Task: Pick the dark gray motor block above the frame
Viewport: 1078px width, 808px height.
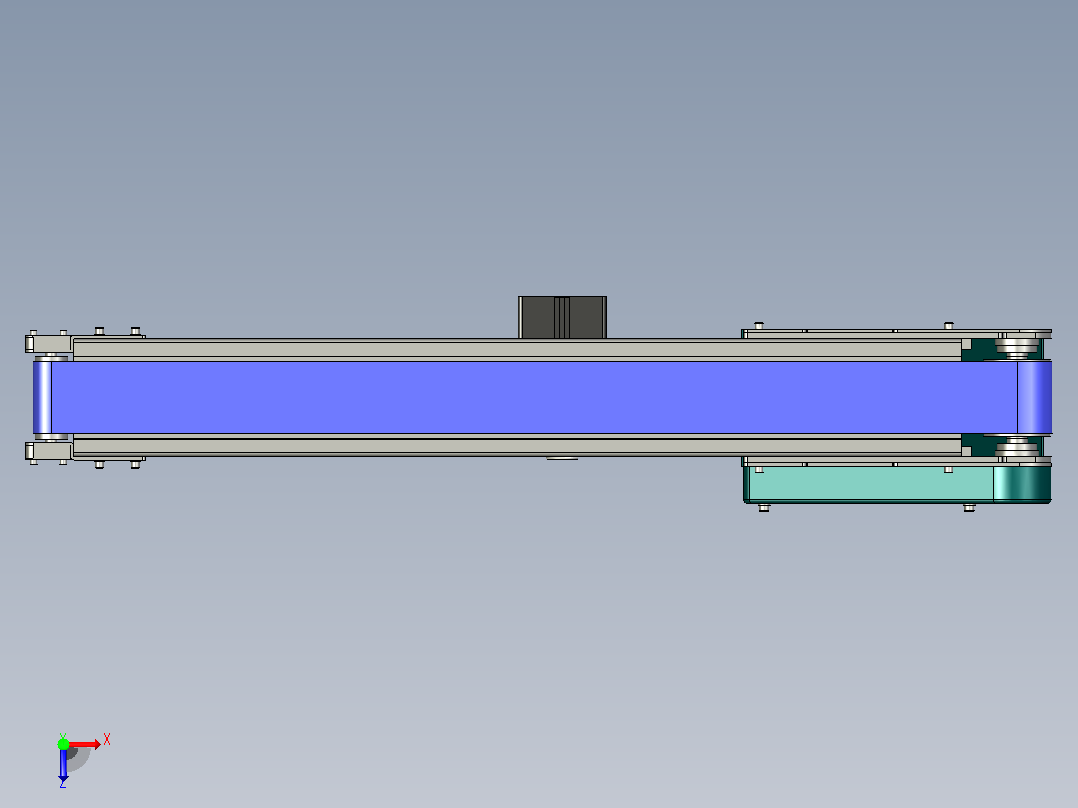Action: [562, 317]
